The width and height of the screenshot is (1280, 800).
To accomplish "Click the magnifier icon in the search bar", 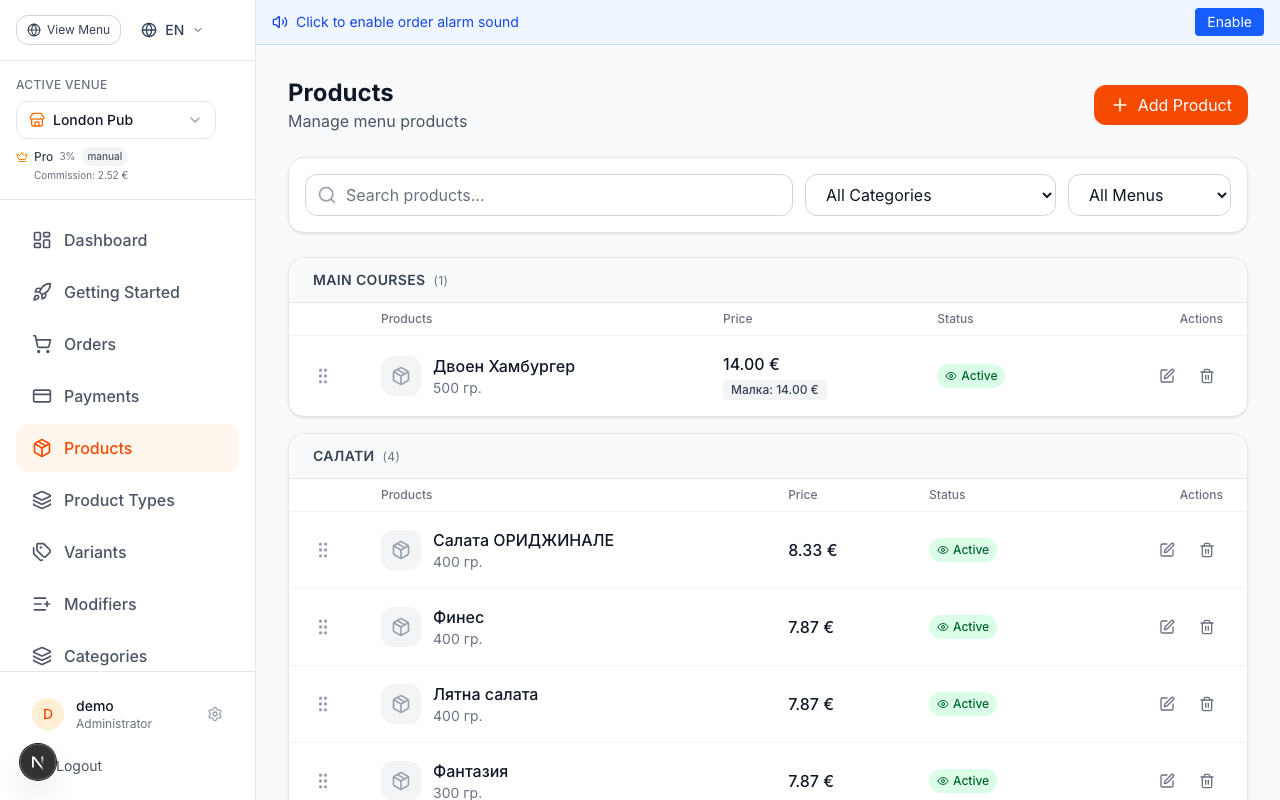I will [x=327, y=195].
